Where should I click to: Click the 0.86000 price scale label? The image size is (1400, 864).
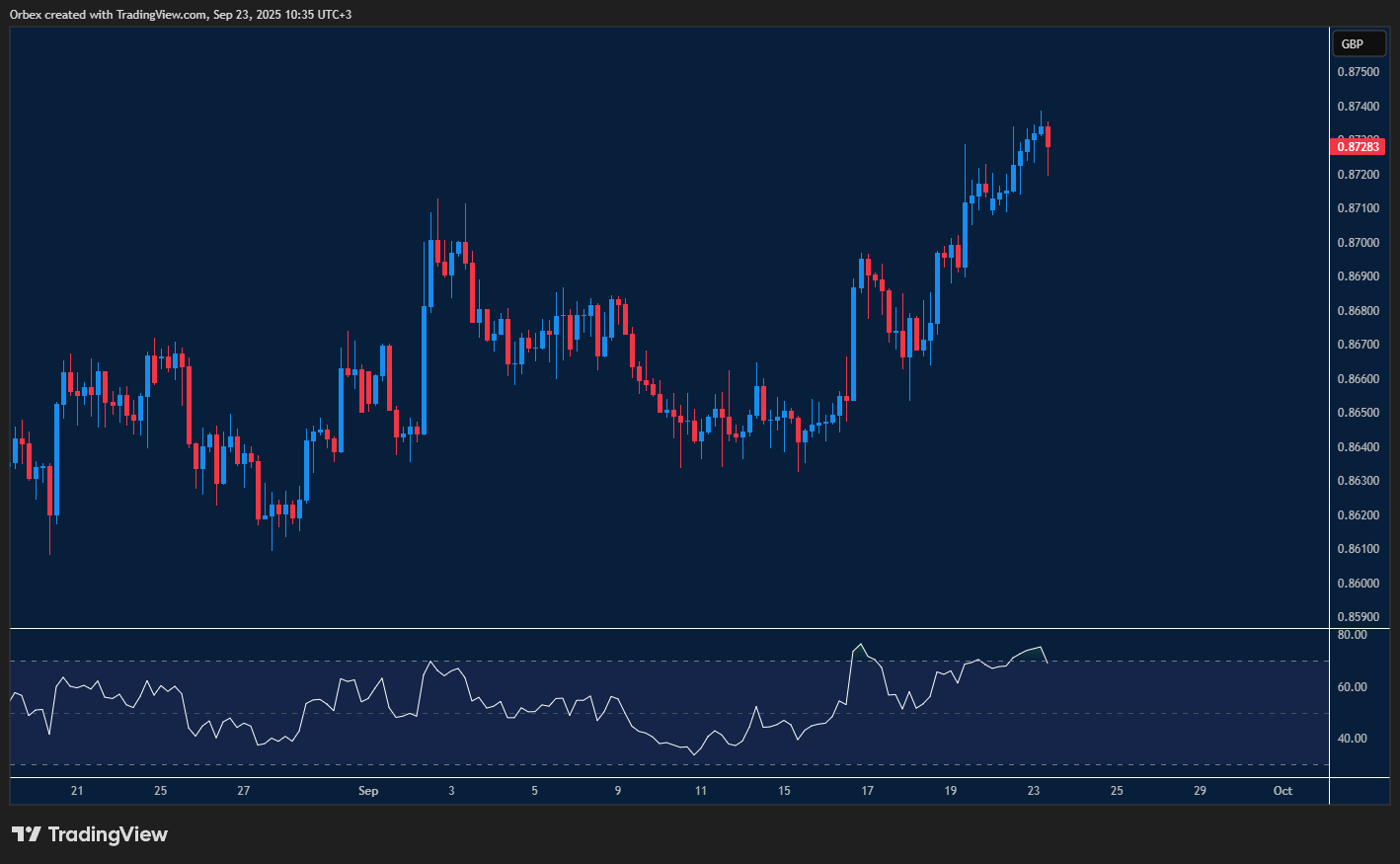coord(1359,583)
